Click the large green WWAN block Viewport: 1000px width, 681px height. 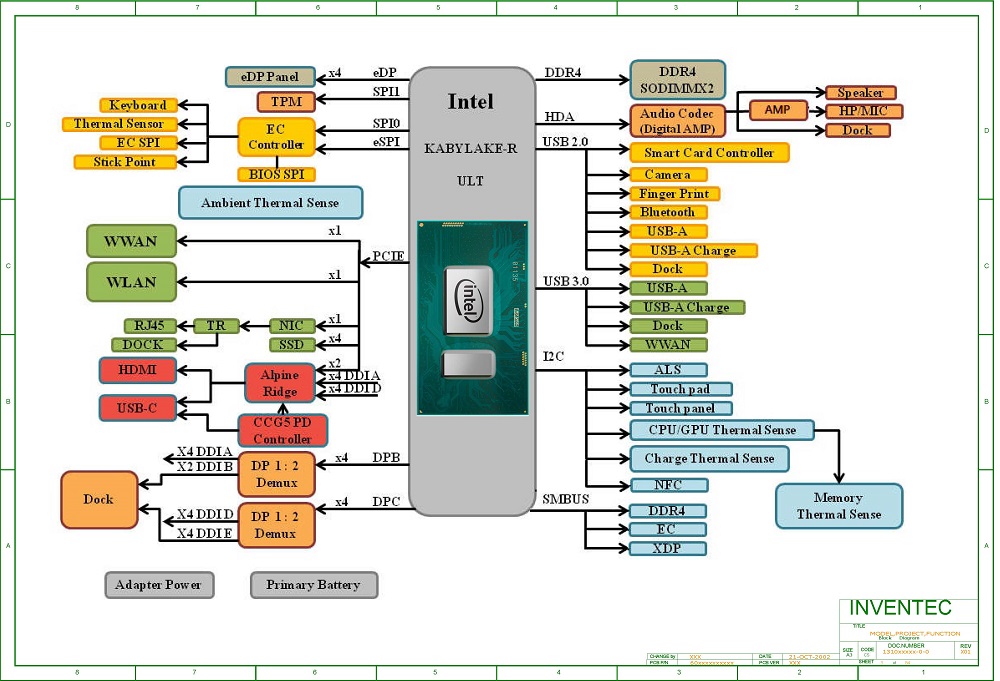131,241
